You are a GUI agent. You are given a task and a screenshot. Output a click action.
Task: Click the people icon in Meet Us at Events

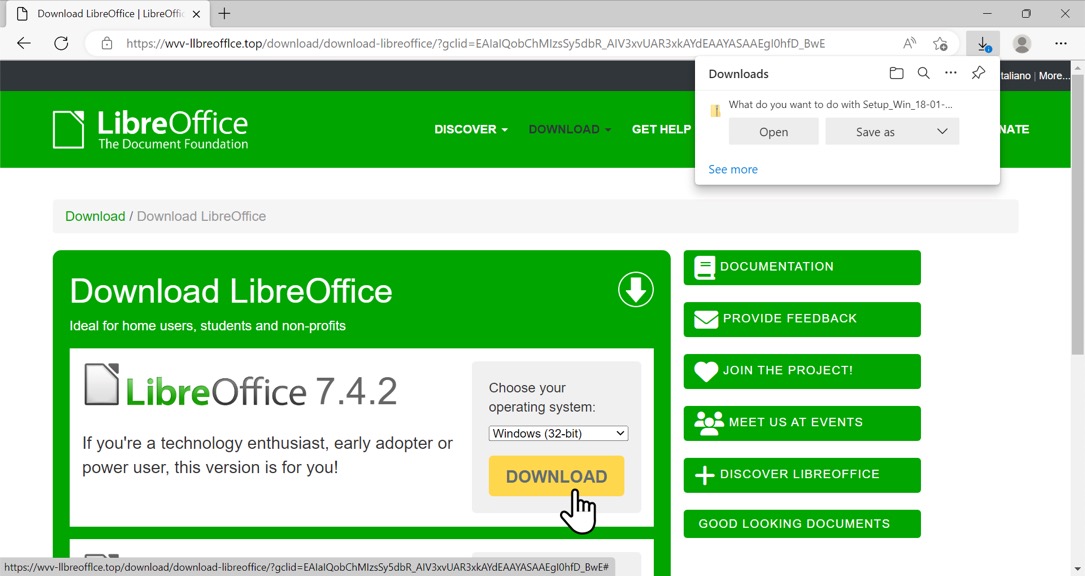(709, 423)
